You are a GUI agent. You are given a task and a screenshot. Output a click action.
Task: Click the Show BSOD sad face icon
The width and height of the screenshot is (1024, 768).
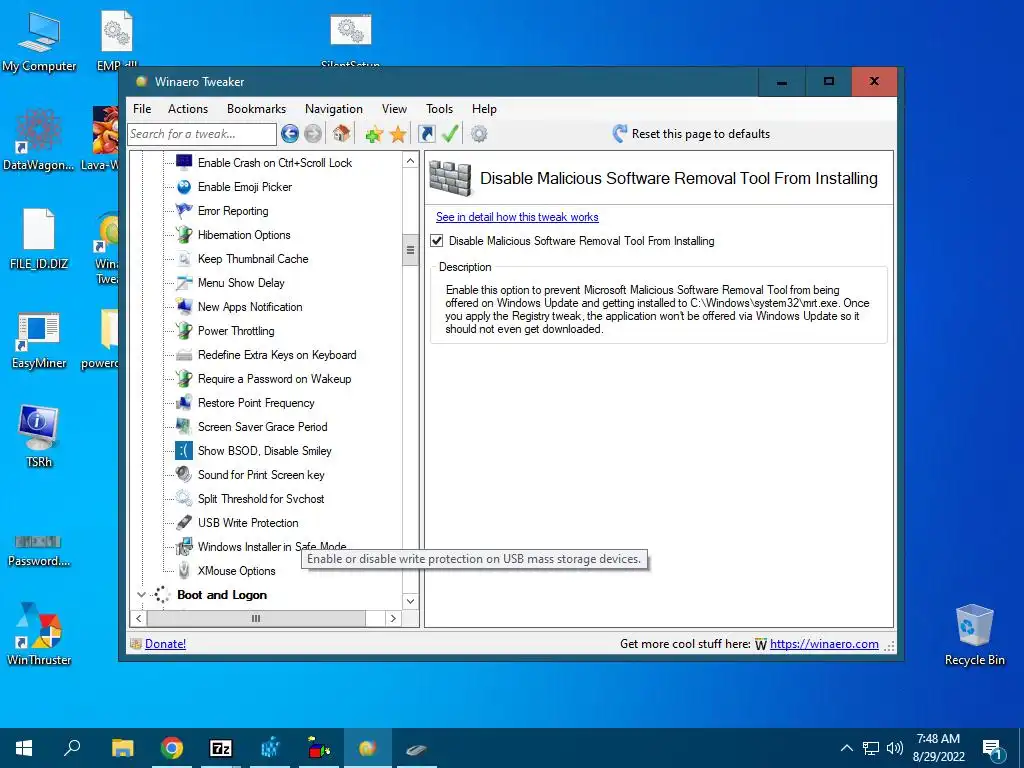(x=184, y=451)
